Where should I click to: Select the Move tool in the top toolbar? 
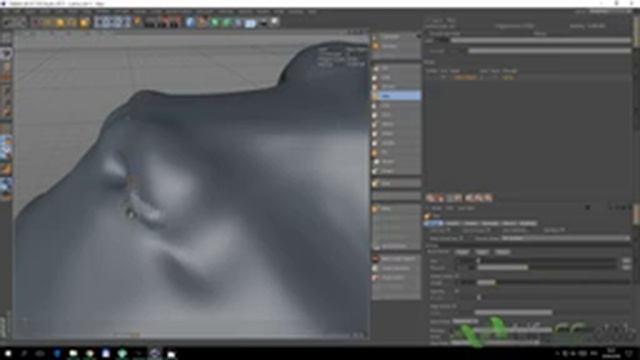click(48, 22)
